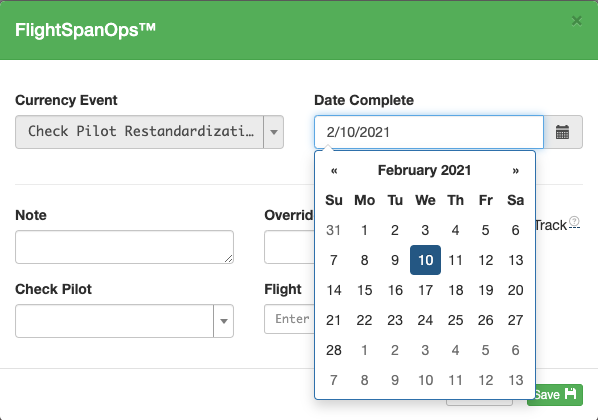
Task: Open the Currency Event dropdown arrow
Action: [273, 132]
